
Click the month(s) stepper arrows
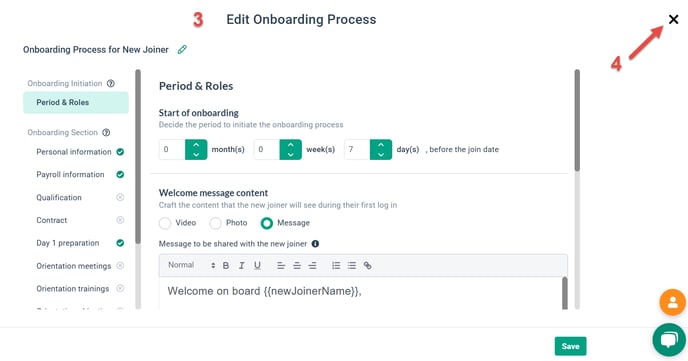[x=196, y=150]
